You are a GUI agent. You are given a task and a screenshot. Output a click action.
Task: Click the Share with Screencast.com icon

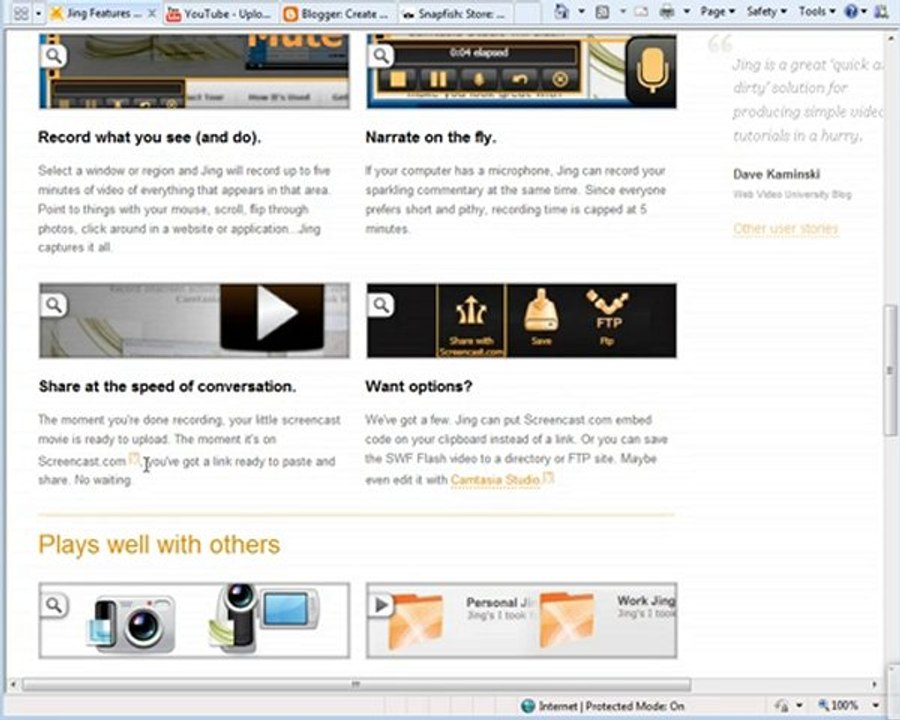tap(471, 320)
